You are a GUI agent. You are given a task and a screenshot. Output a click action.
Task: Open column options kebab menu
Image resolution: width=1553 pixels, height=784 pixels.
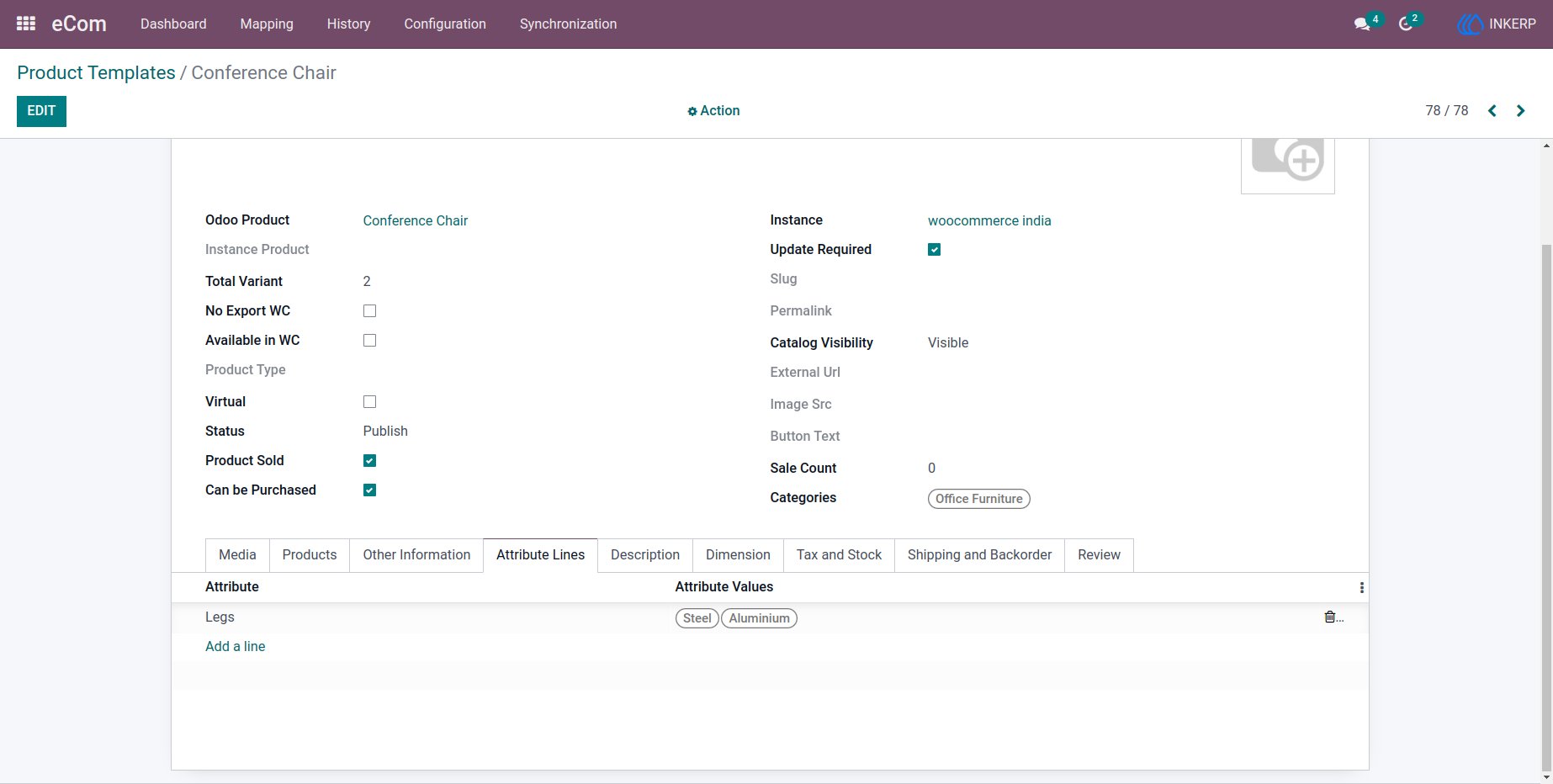tap(1361, 588)
